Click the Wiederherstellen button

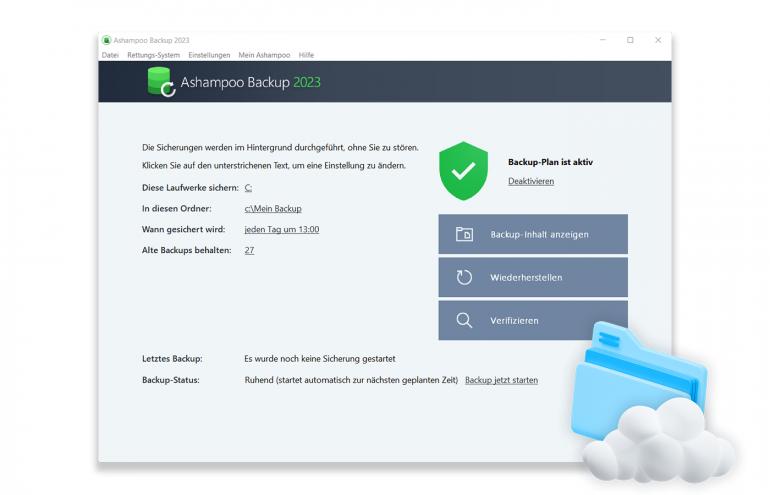pyautogui.click(x=533, y=277)
